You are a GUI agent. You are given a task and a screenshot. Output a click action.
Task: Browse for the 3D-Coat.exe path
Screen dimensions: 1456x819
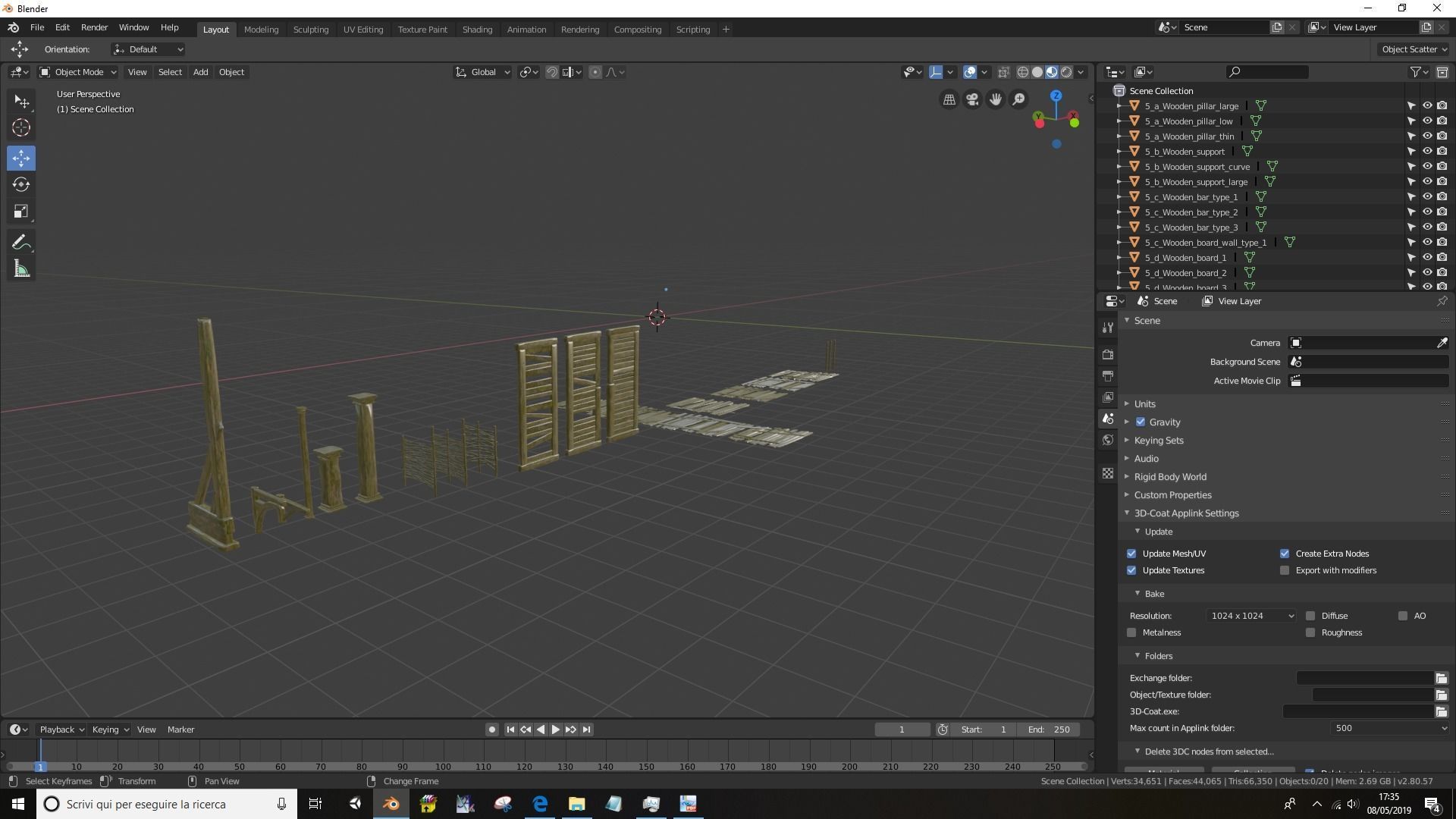pyautogui.click(x=1441, y=711)
